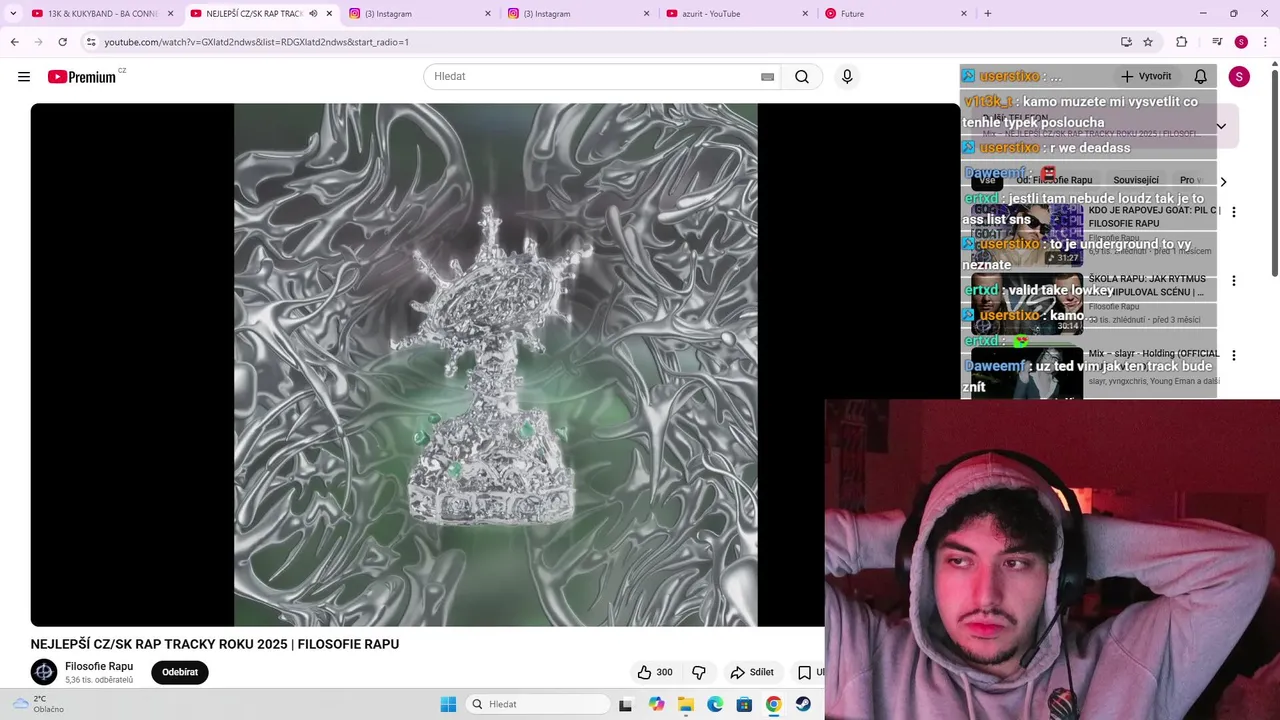Open Chrome three-dot menu
Viewport: 1280px width, 720px height.
coord(1263,42)
